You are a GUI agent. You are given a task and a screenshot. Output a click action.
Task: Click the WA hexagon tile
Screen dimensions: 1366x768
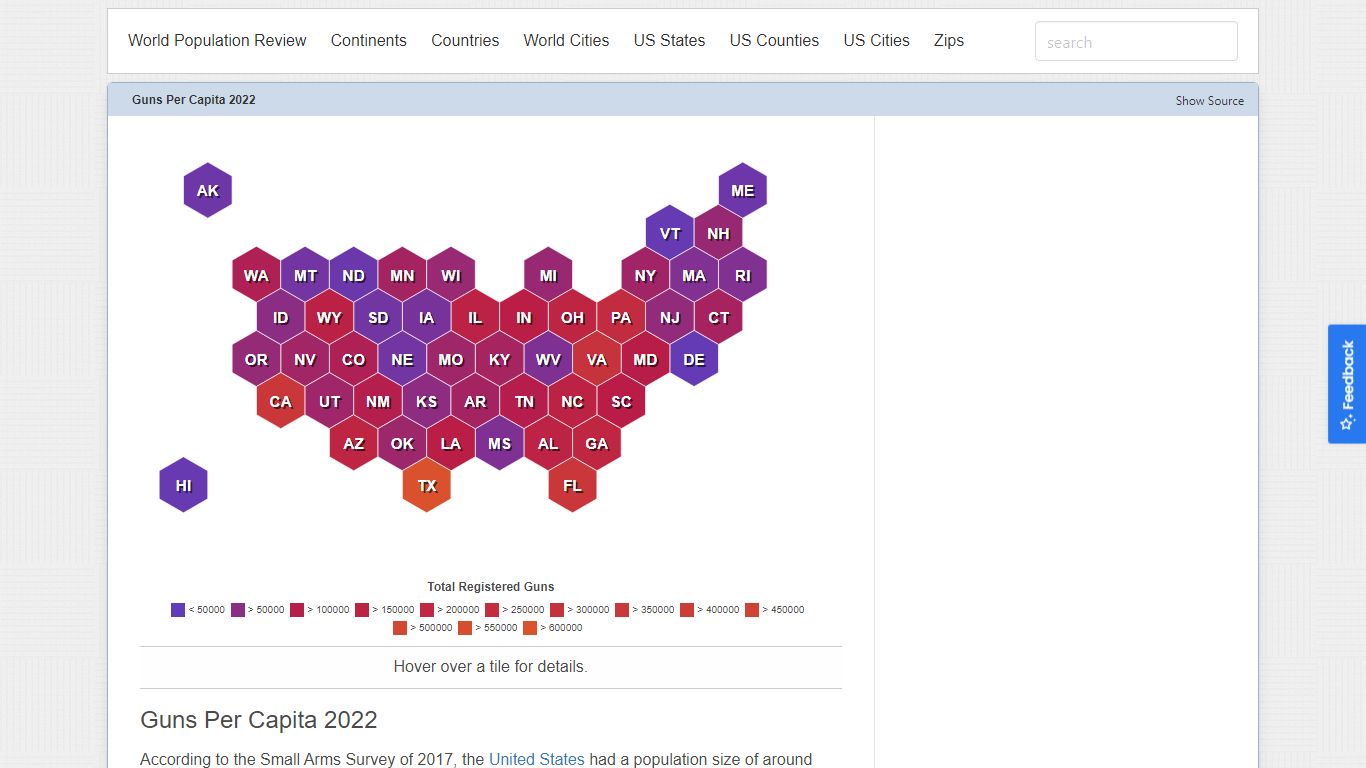[257, 275]
